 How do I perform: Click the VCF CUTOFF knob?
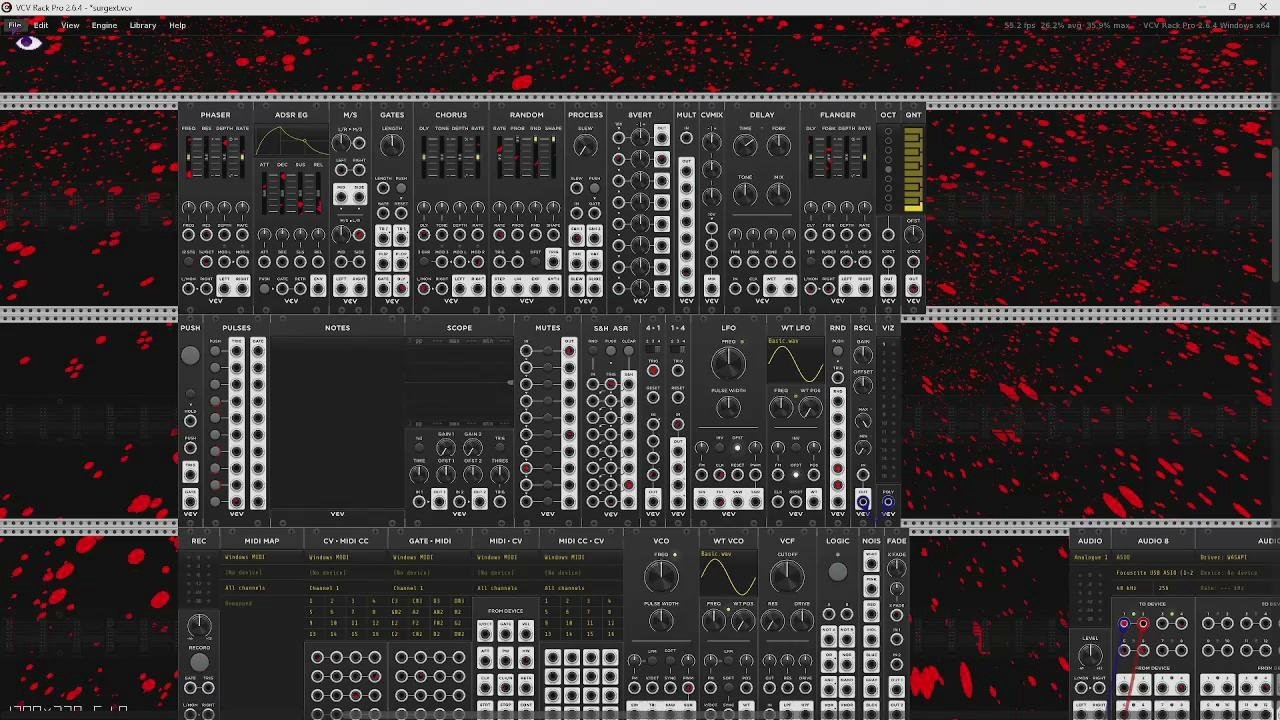787,575
